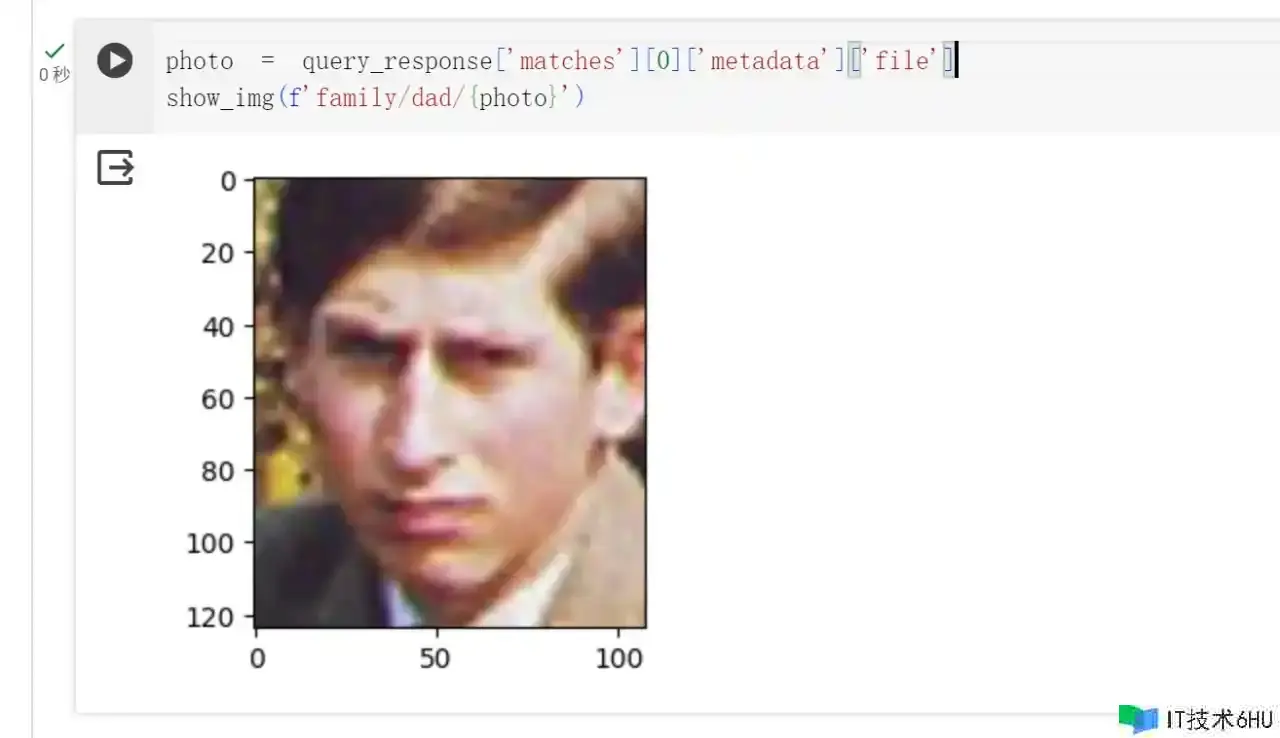Click the 60 tick on the y-axis
Viewport: 1280px width, 738px height.
(219, 399)
